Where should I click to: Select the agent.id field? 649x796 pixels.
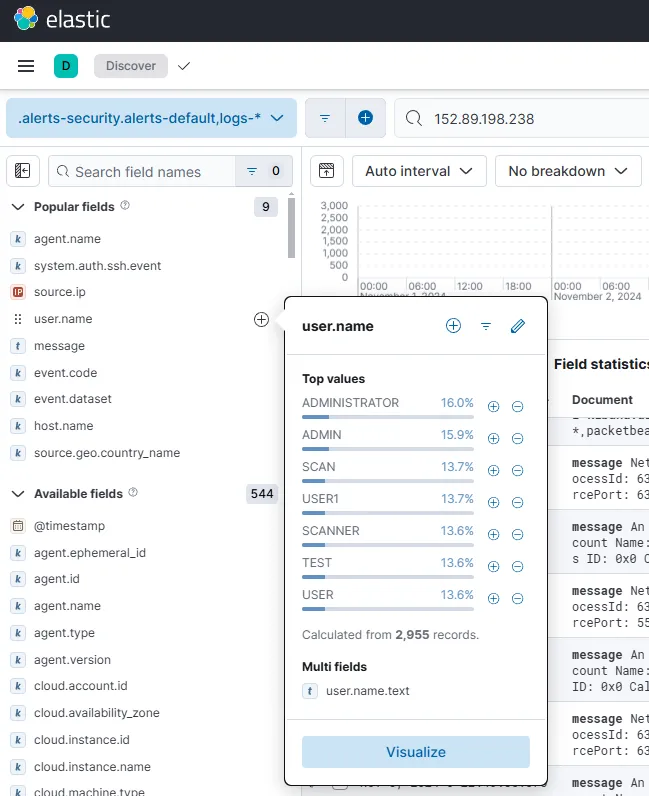[57, 579]
